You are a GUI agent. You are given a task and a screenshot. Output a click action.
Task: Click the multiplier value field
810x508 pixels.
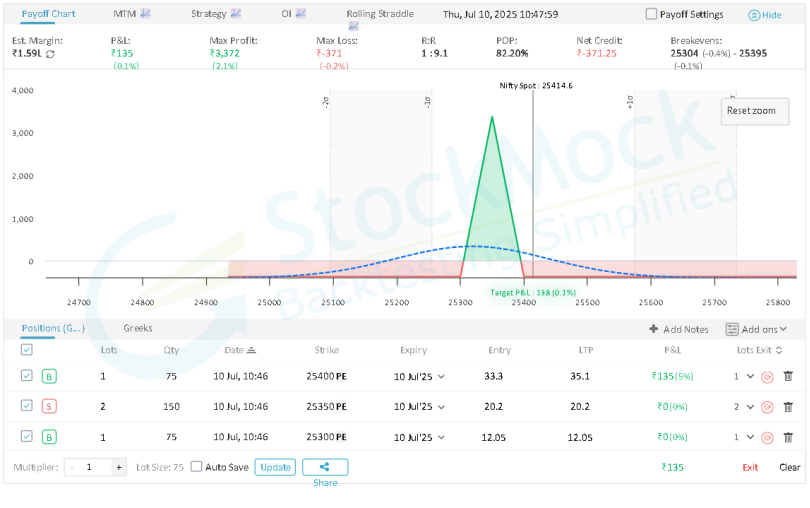click(x=95, y=467)
